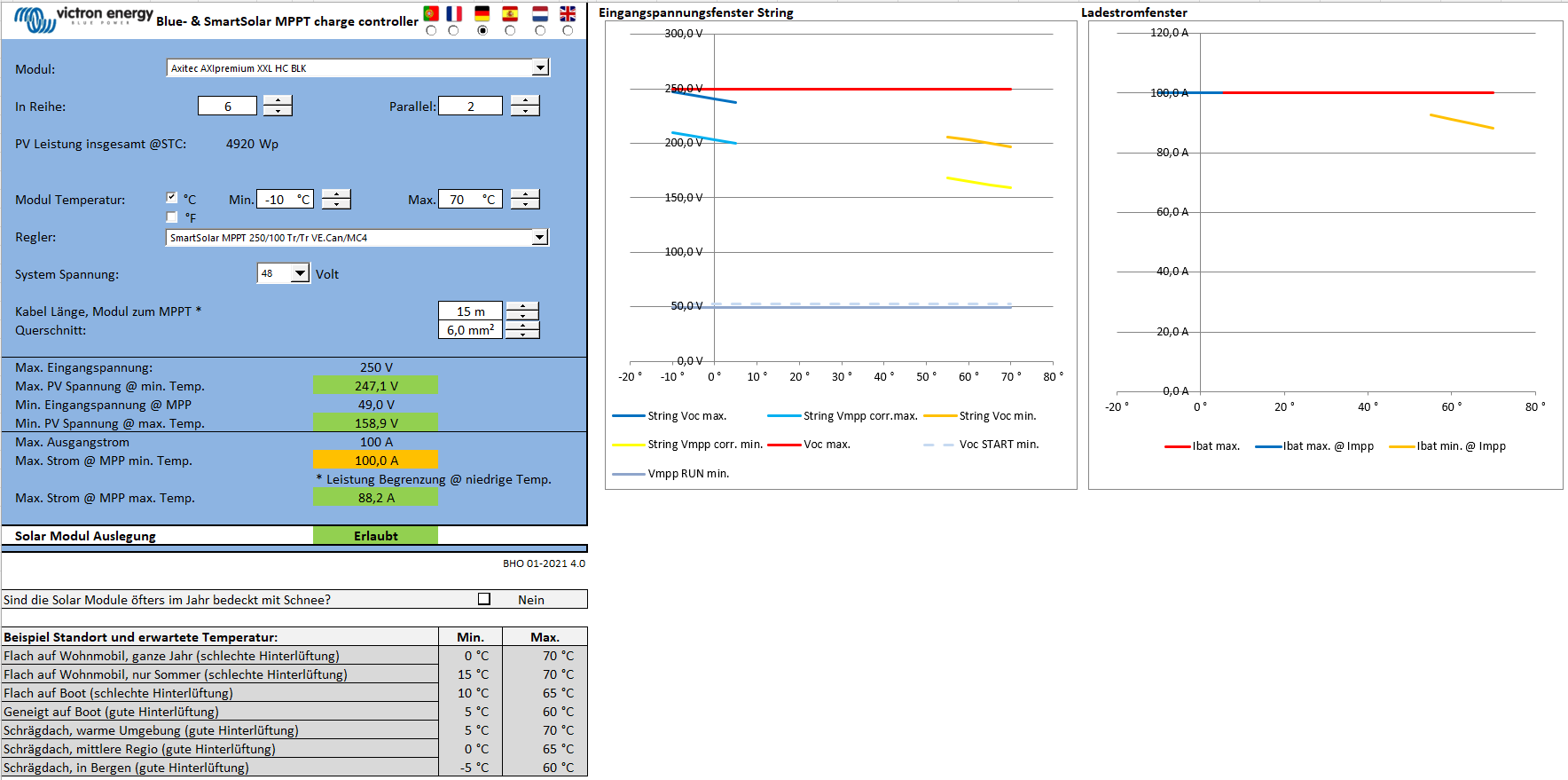Click the Vmpp RUN min. legend entry
The image size is (1568, 780).
coord(670,473)
